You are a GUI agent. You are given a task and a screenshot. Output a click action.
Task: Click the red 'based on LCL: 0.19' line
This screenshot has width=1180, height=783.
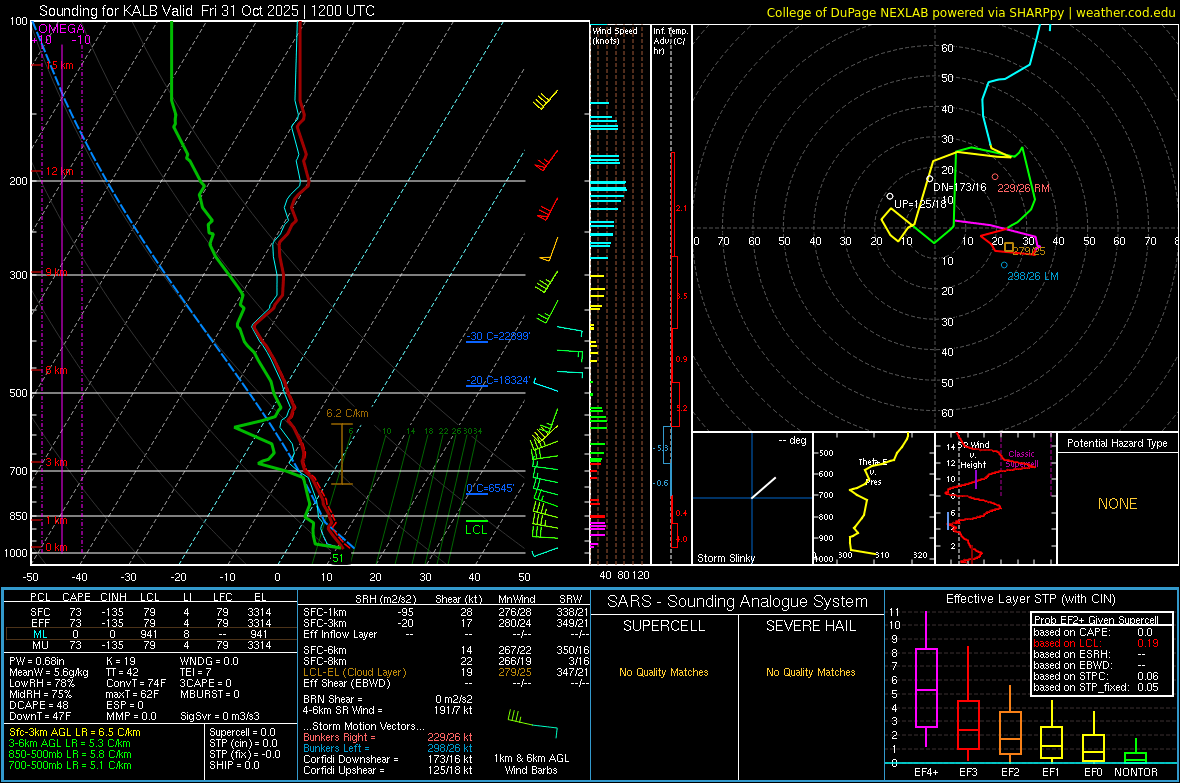click(x=1096, y=644)
